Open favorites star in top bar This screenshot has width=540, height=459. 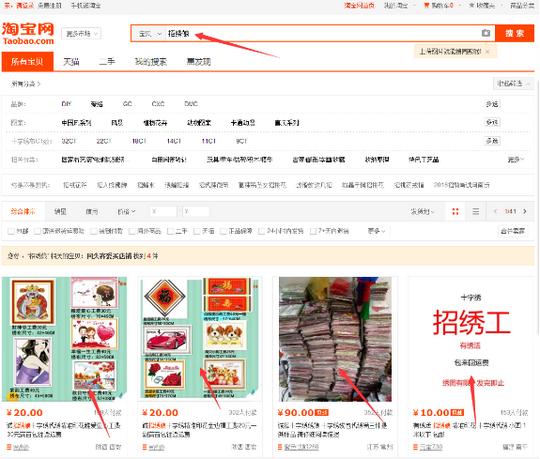[482, 5]
